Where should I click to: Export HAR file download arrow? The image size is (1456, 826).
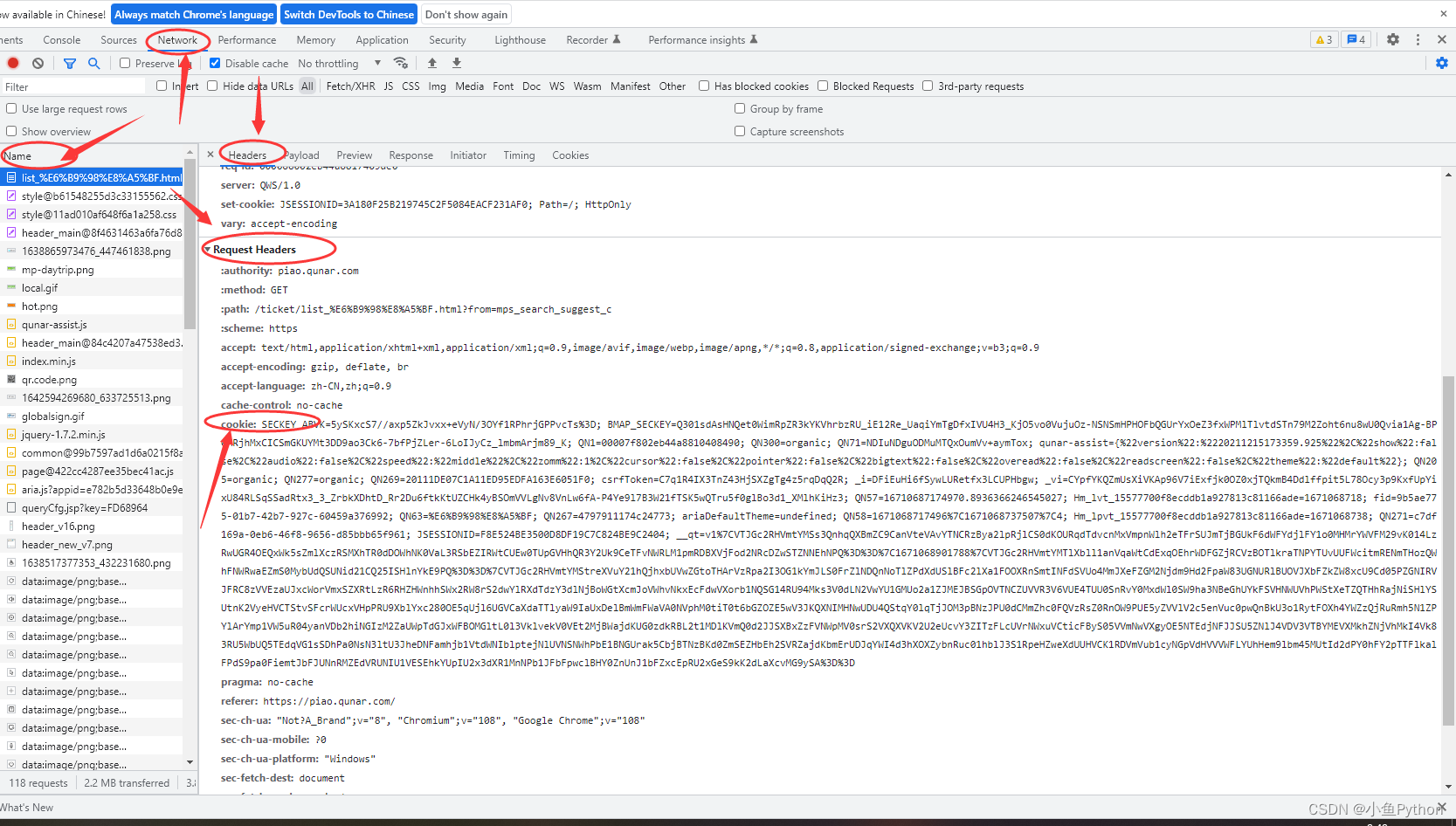456,63
